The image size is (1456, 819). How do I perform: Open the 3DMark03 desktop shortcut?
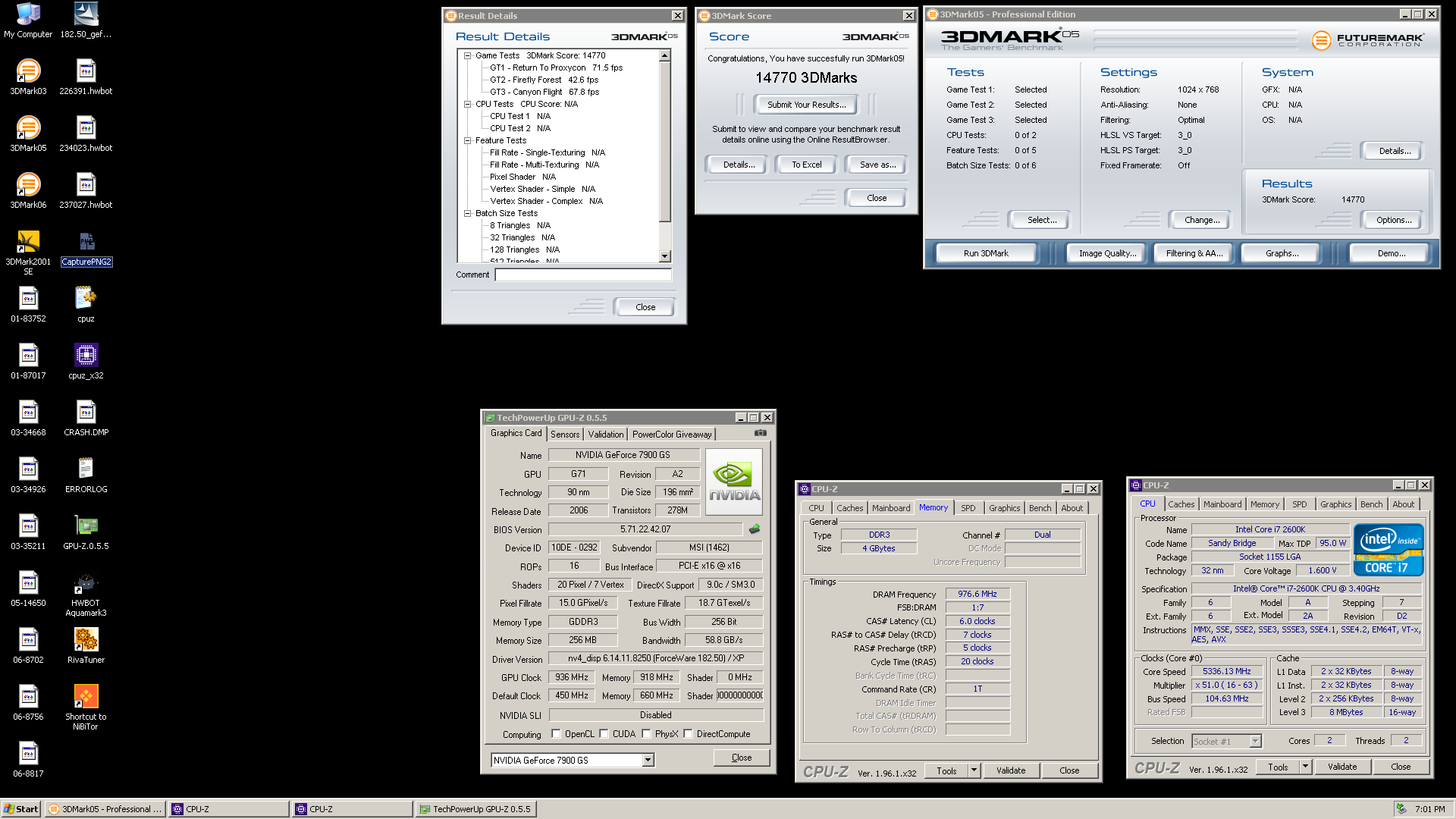(28, 77)
